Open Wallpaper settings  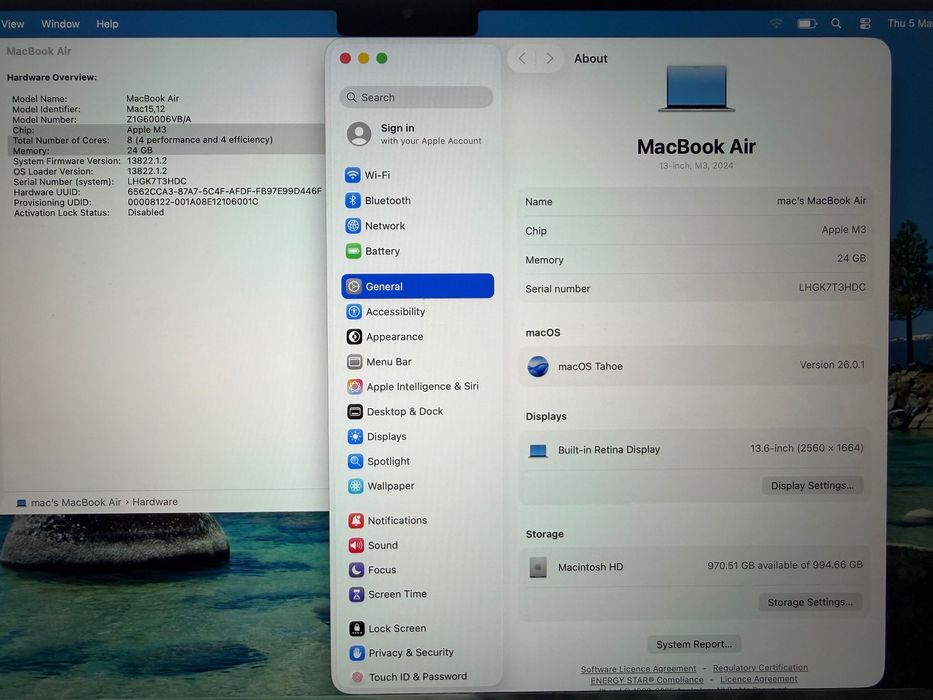point(417,486)
